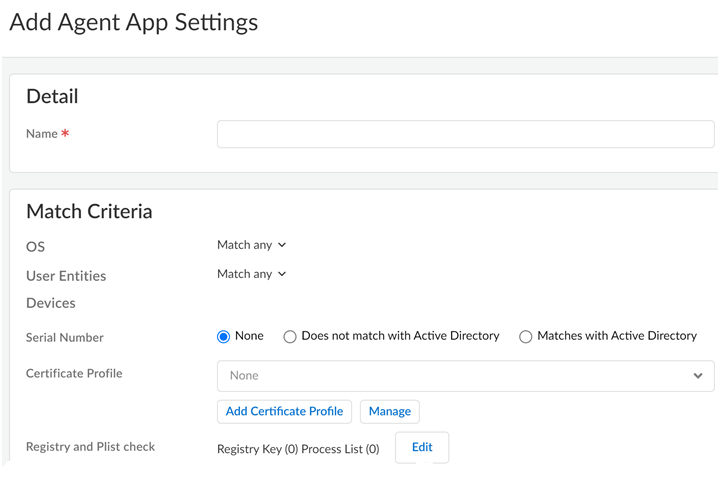This screenshot has height=487, width=720.
Task: Click the "Registry and Plist check" label
Action: point(90,447)
